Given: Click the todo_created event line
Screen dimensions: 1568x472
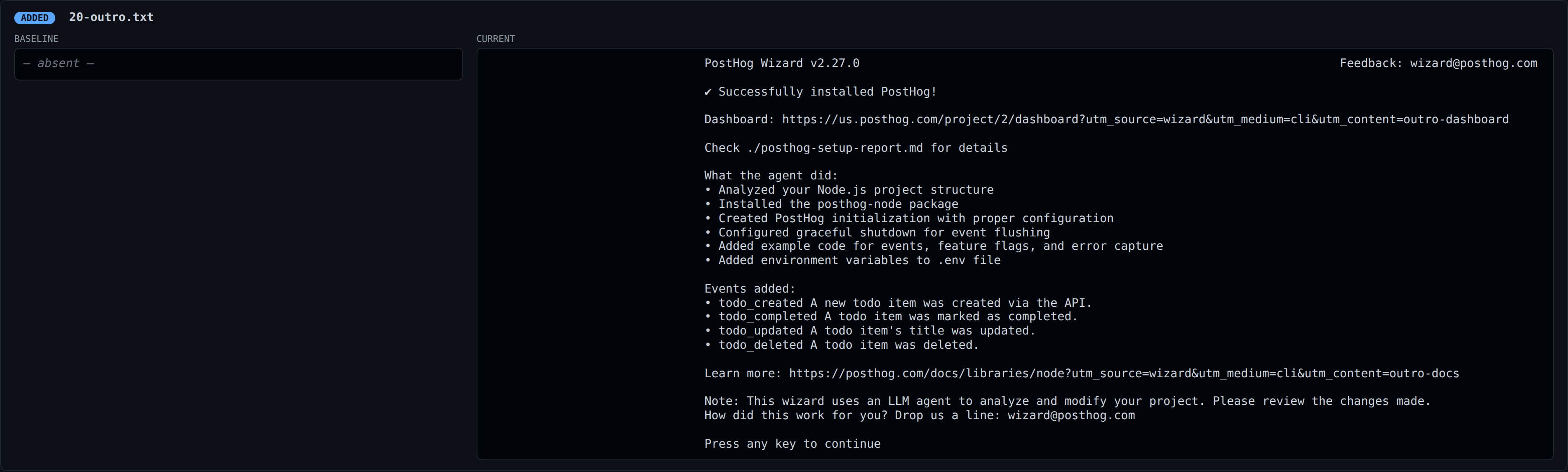Looking at the screenshot, I should tap(898, 303).
